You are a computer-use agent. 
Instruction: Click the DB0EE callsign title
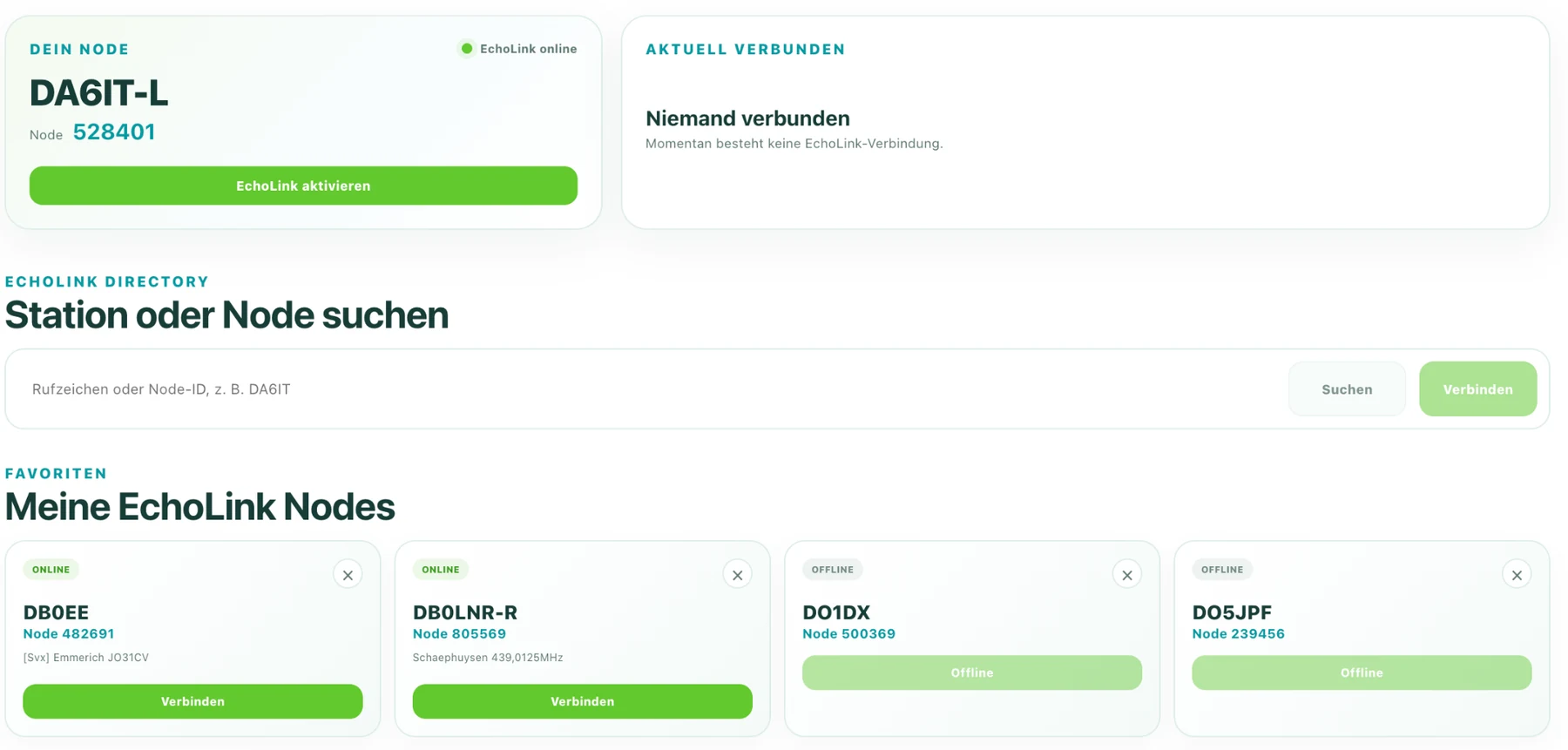(x=56, y=612)
